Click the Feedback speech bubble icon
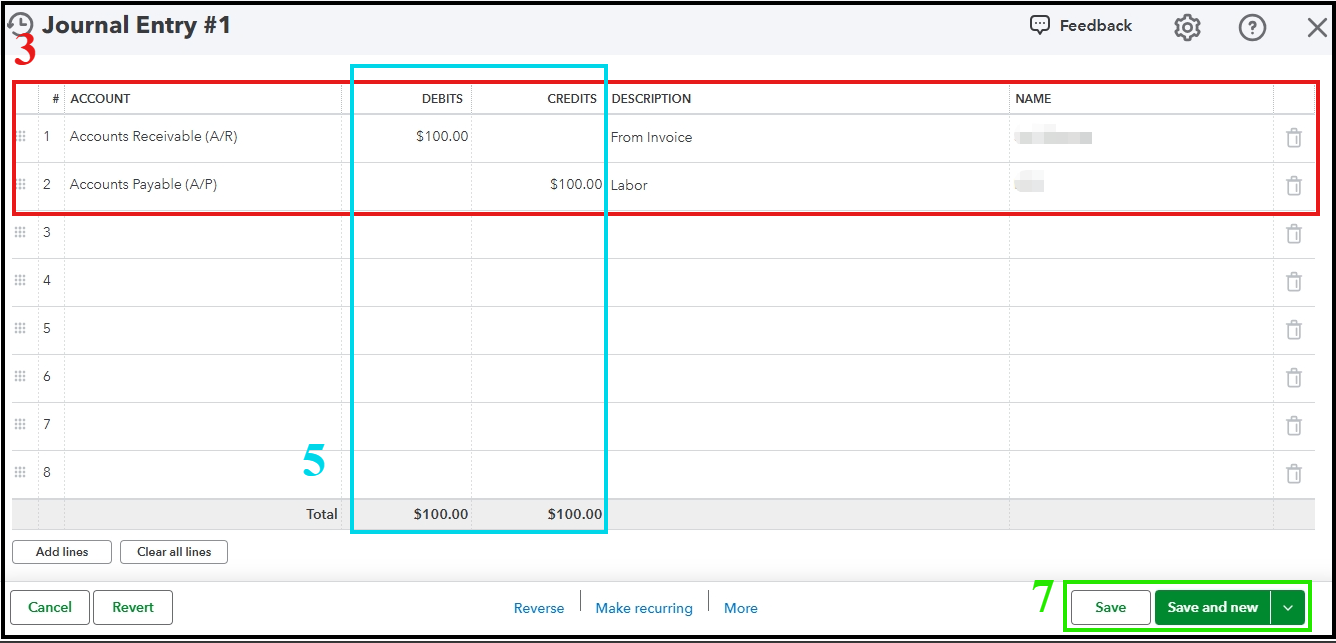The height and width of the screenshot is (643, 1336). pos(1040,25)
